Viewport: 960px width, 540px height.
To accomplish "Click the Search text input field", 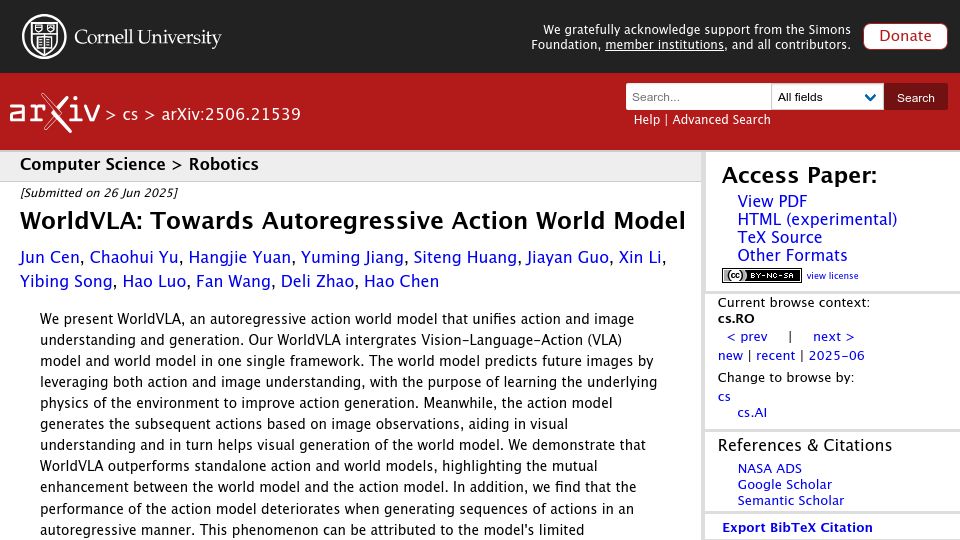I will click(699, 97).
